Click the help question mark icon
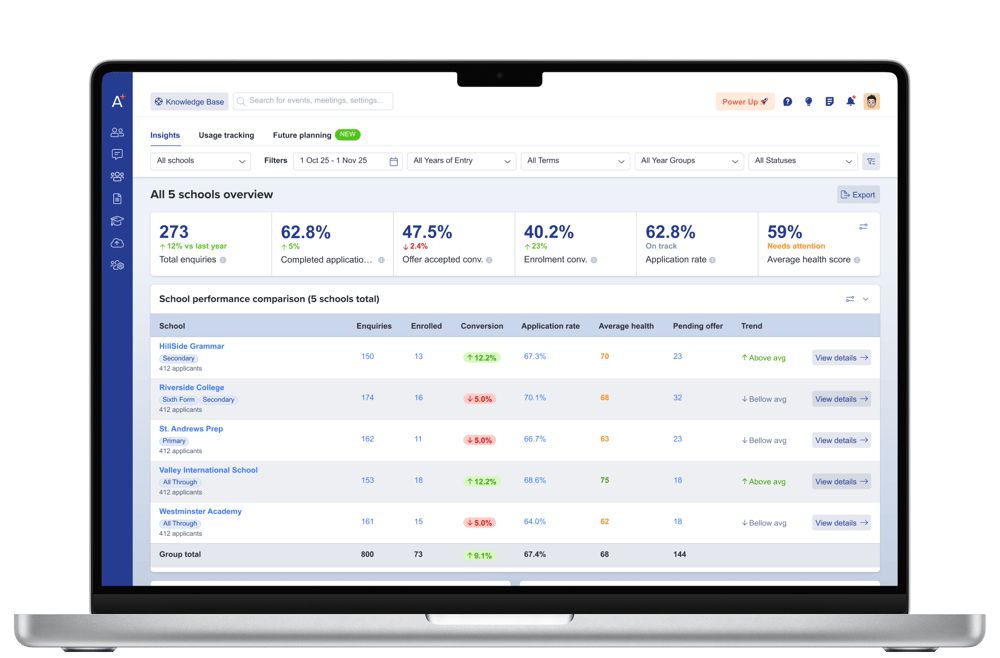 point(788,102)
